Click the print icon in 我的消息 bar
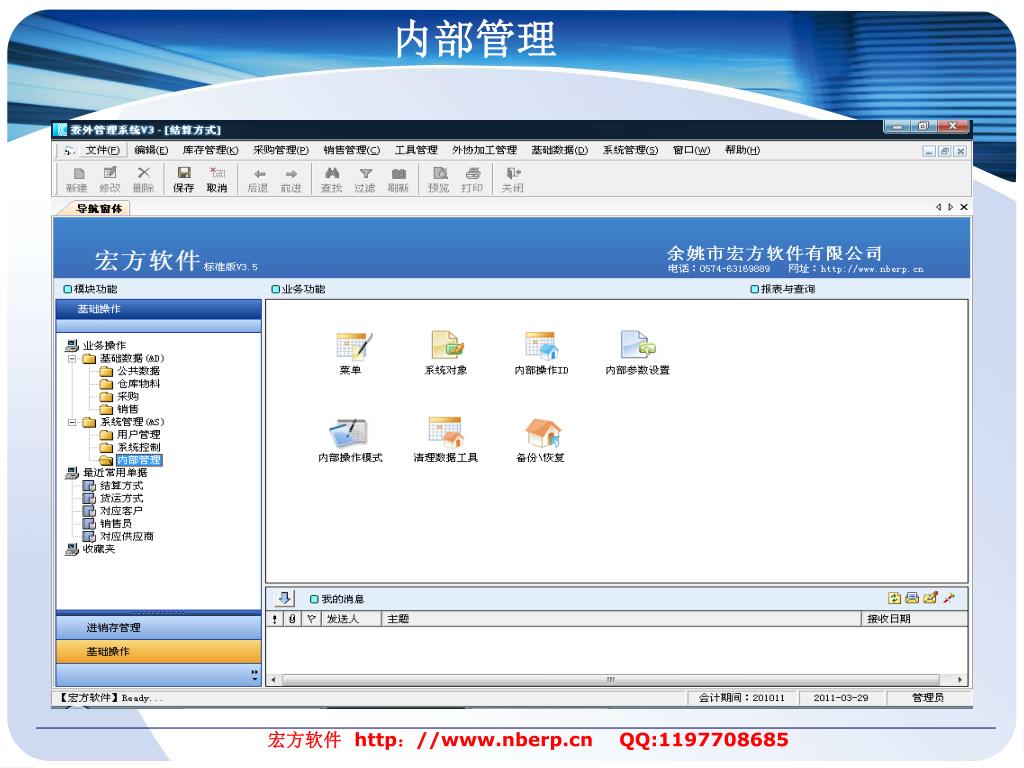The height and width of the screenshot is (768, 1024). pos(912,598)
